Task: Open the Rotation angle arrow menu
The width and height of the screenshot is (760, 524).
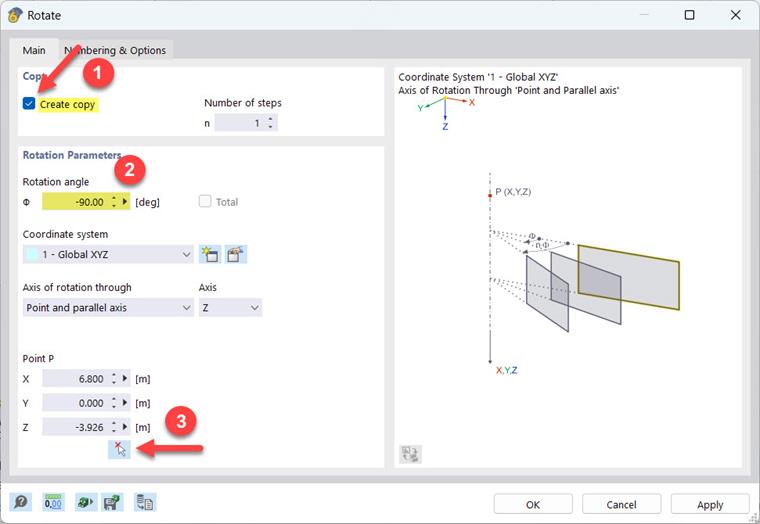Action: click(125, 202)
